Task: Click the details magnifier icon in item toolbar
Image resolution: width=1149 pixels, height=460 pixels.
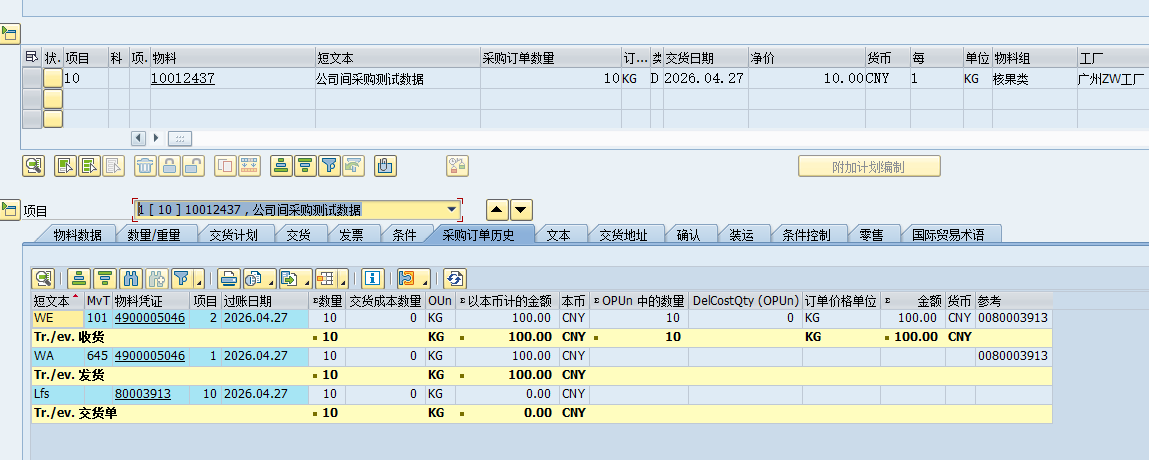Action: 34,166
